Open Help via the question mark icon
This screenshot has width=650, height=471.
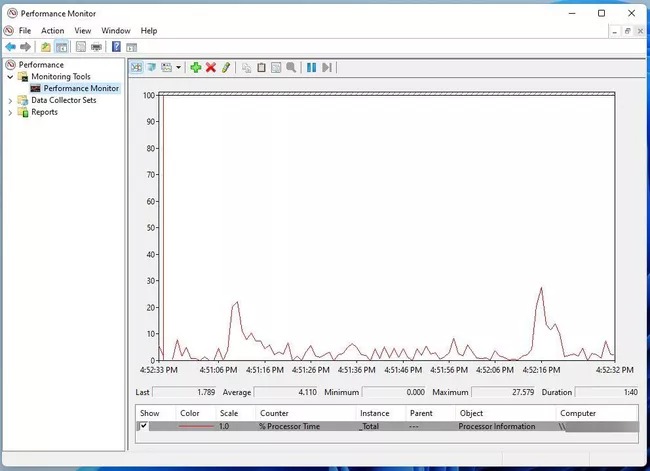(116, 47)
